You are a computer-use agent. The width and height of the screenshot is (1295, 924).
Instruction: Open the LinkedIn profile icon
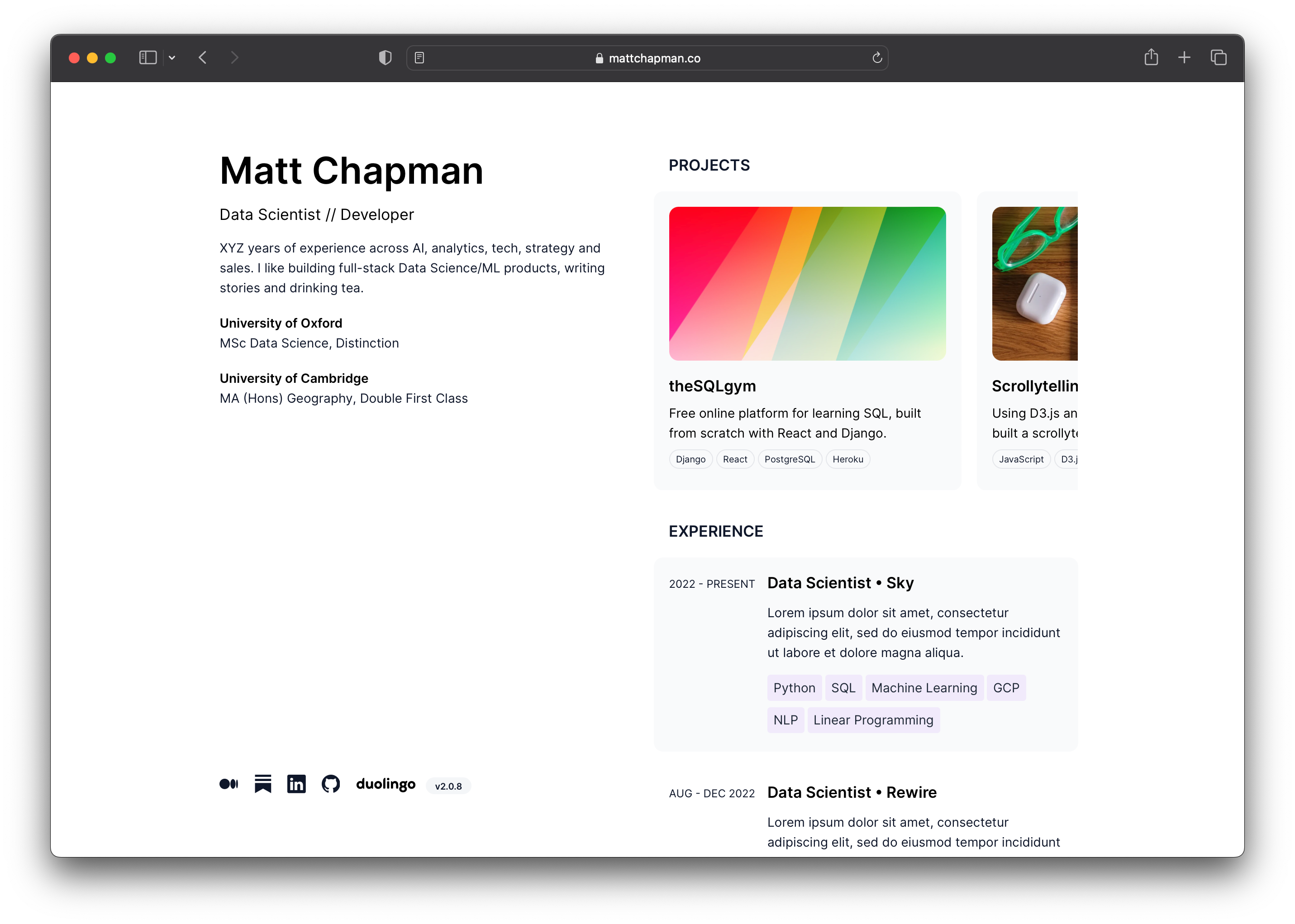click(296, 784)
